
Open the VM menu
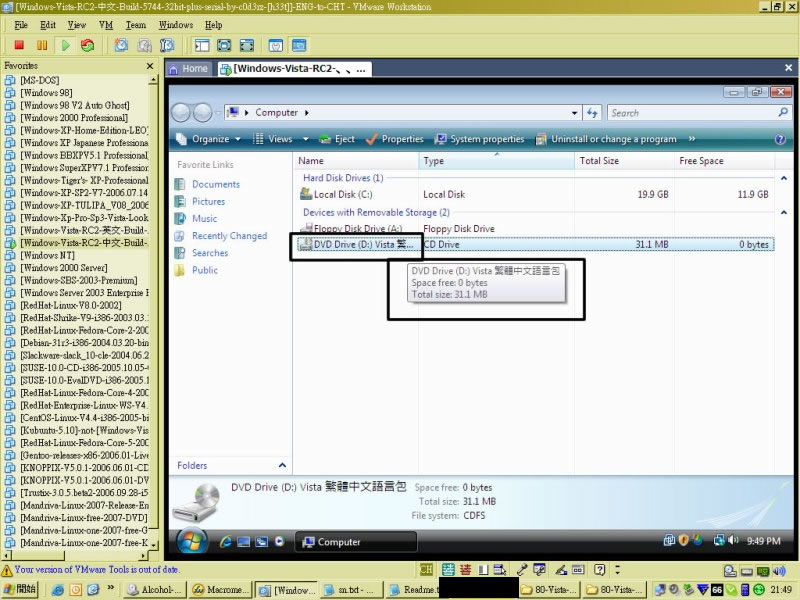coord(106,25)
